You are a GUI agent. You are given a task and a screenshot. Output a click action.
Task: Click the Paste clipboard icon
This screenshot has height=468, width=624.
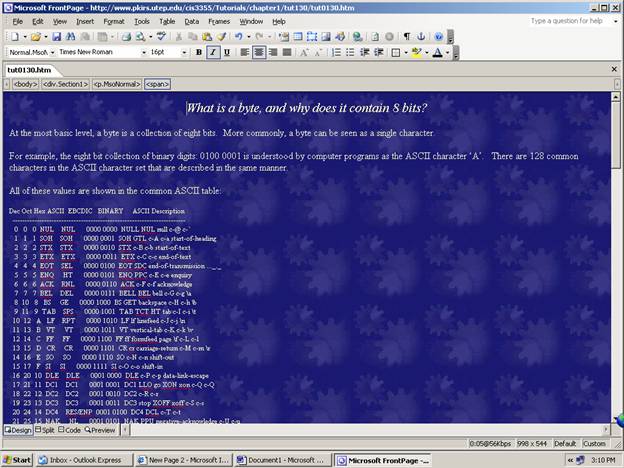[x=207, y=37]
